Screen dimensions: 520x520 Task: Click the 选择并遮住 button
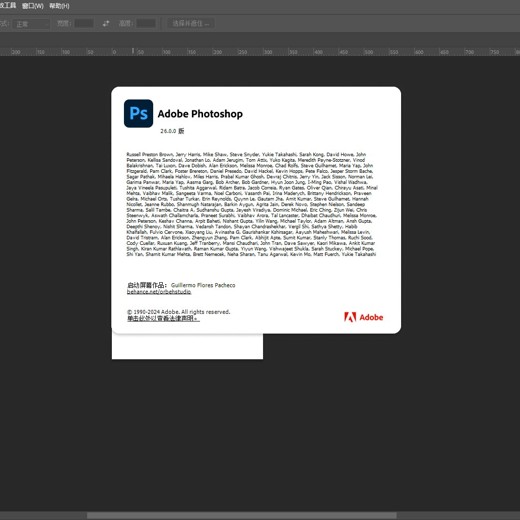[x=191, y=23]
